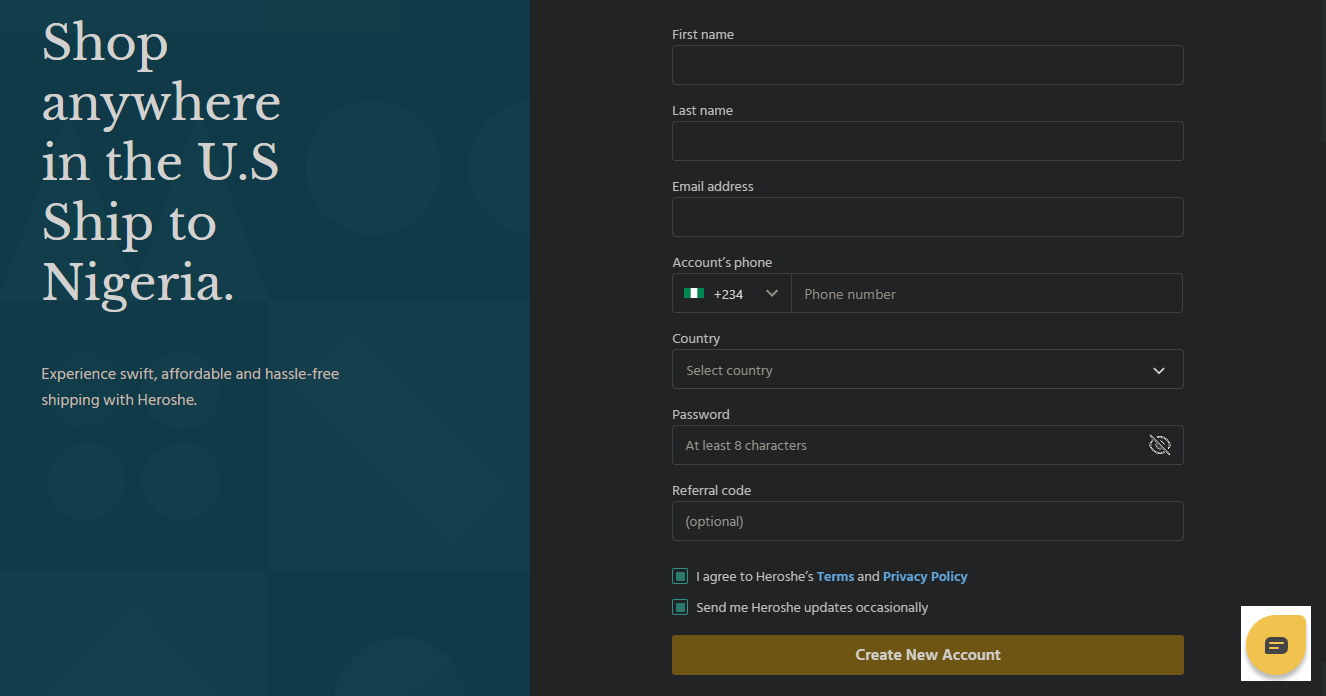
Task: Toggle password visibility eye icon
Action: 1160,445
